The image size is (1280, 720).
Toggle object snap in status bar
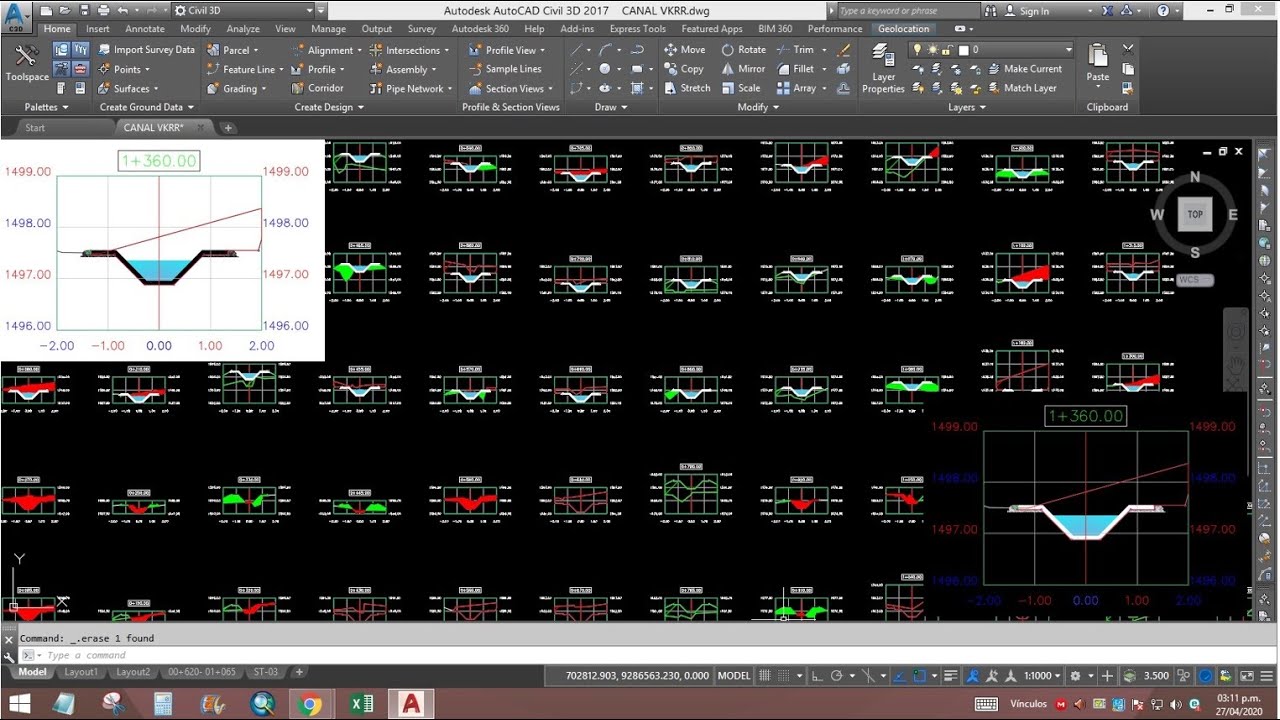pos(921,676)
